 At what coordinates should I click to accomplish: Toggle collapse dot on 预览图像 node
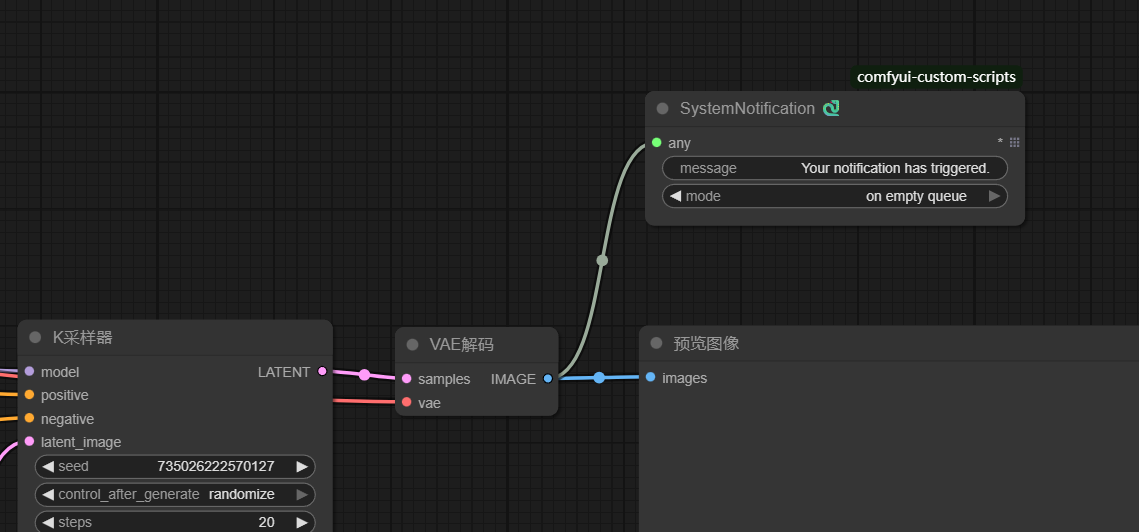click(656, 343)
